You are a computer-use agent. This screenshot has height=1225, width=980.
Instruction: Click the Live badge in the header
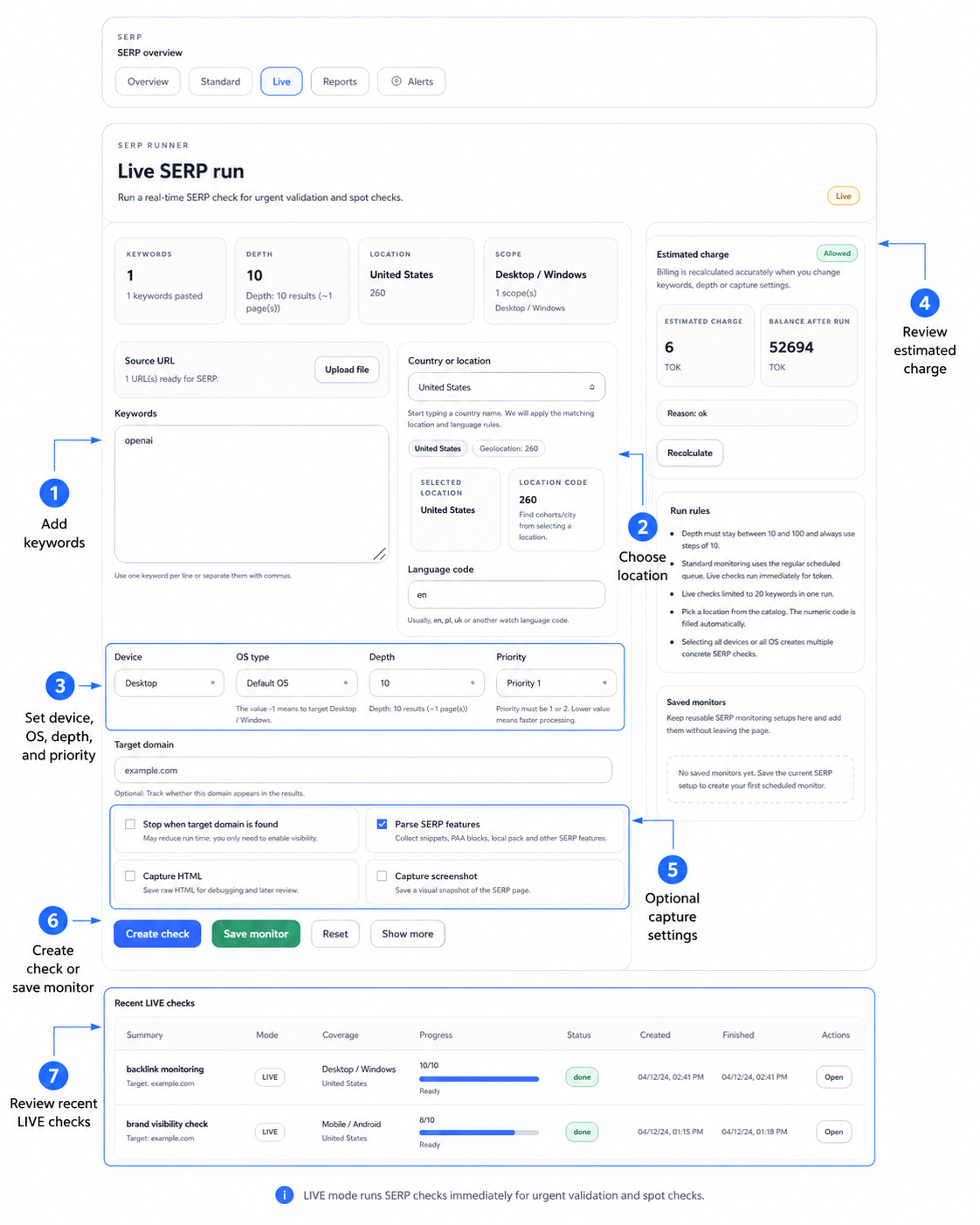(844, 196)
